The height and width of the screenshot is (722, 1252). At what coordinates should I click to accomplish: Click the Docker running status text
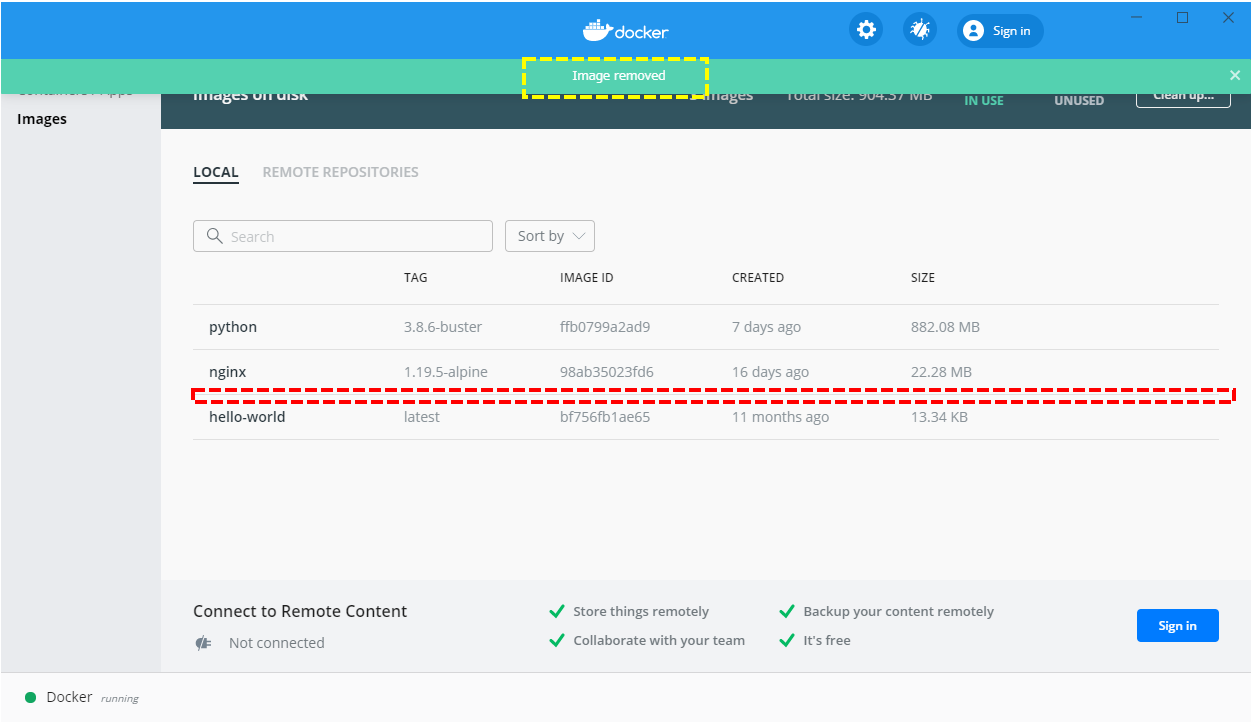tap(93, 697)
